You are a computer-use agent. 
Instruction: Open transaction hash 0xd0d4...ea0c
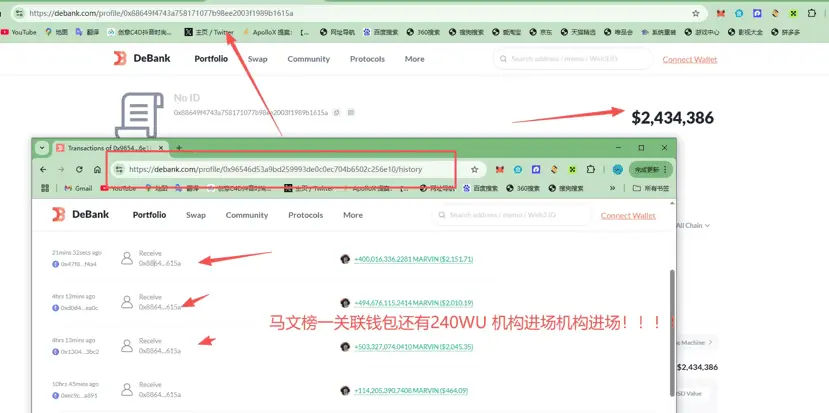[x=79, y=307]
